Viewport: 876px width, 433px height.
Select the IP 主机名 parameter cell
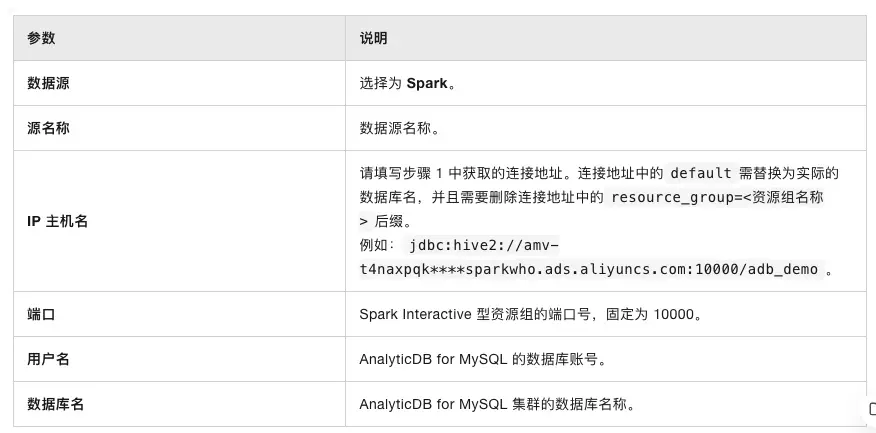click(x=57, y=221)
